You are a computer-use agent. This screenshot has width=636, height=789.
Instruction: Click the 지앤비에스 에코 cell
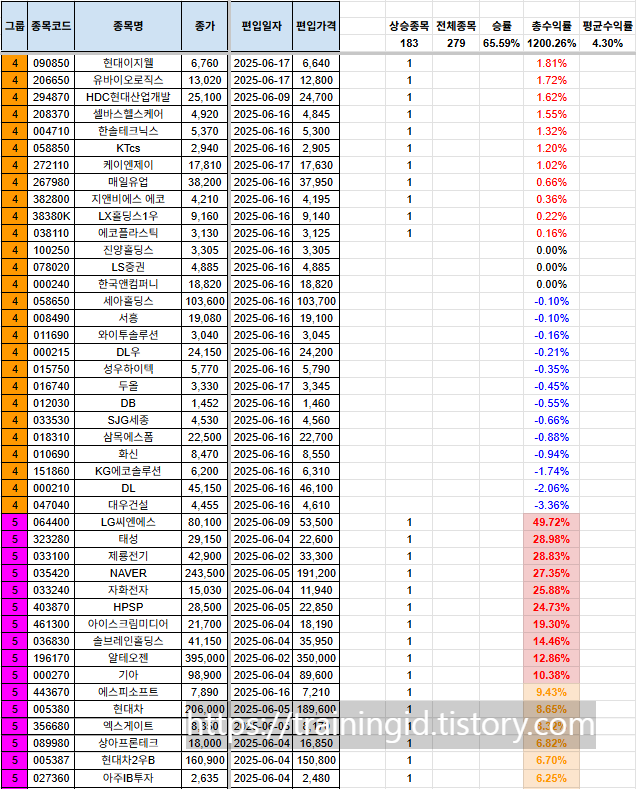(128, 199)
